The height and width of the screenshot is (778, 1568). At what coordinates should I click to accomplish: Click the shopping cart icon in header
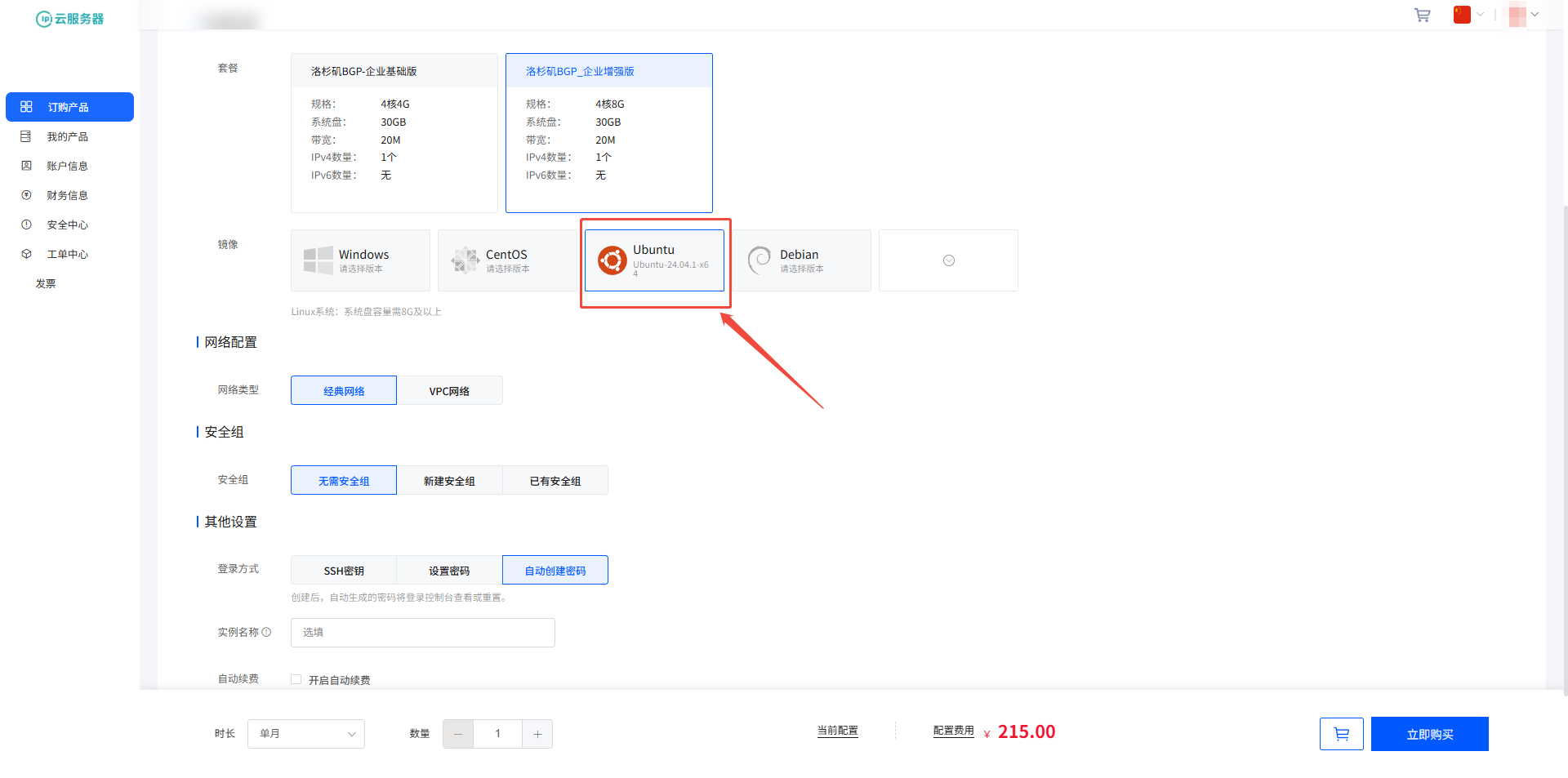(1422, 15)
